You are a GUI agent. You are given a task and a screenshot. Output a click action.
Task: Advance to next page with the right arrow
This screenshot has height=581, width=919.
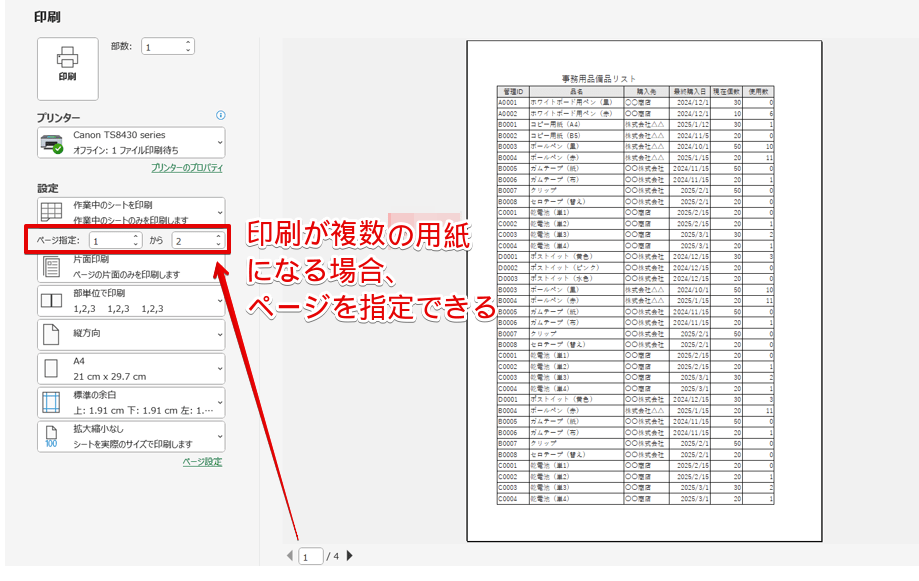coord(349,556)
